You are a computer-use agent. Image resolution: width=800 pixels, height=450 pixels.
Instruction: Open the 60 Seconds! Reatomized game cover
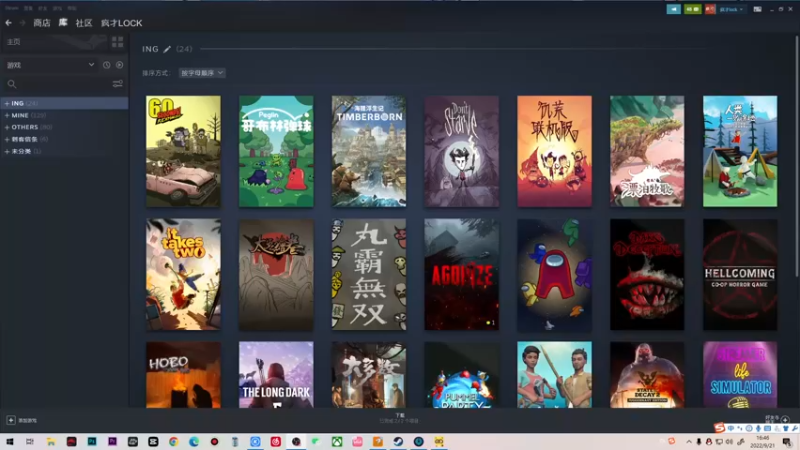tap(184, 151)
